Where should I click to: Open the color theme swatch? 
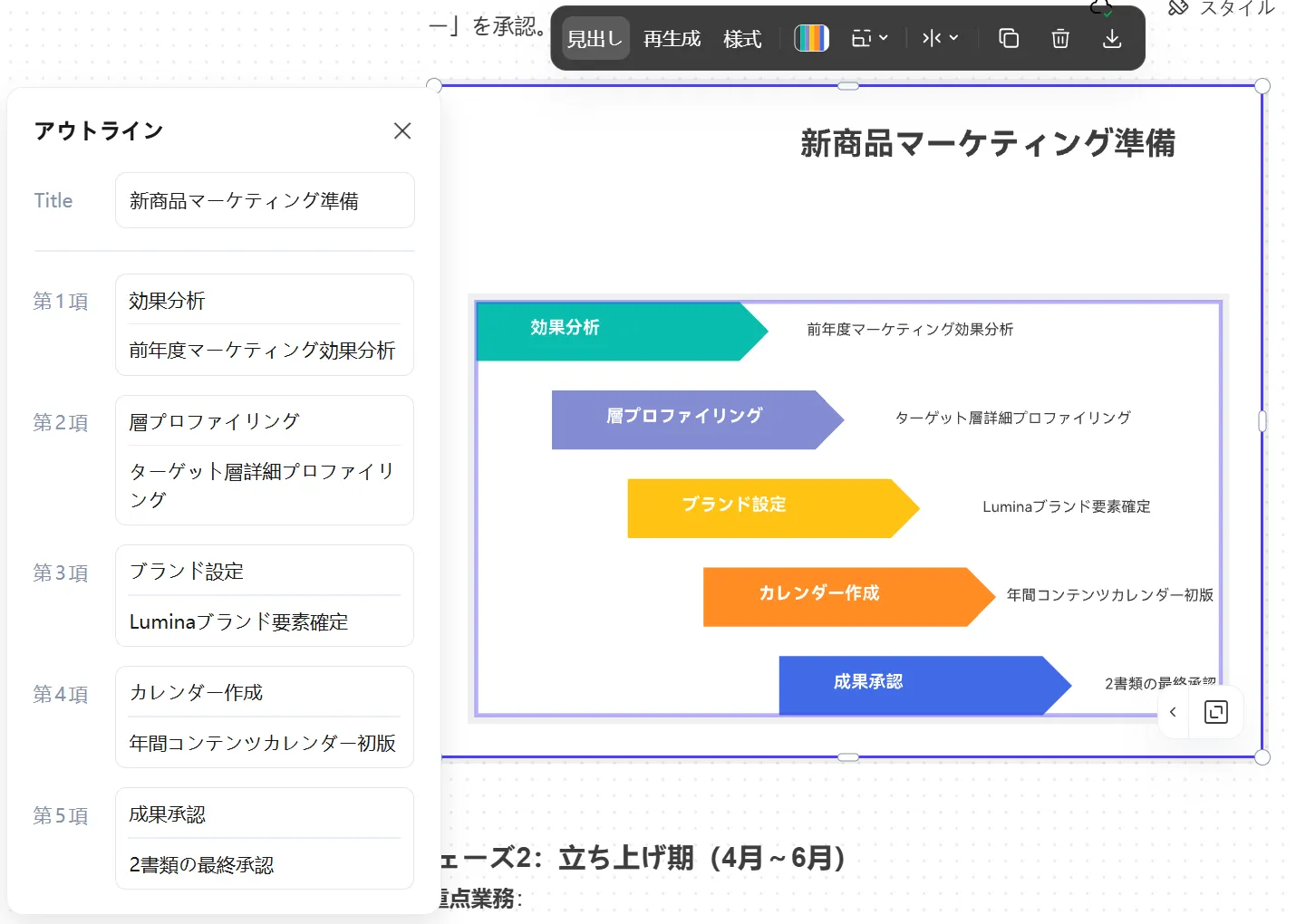pyautogui.click(x=811, y=38)
